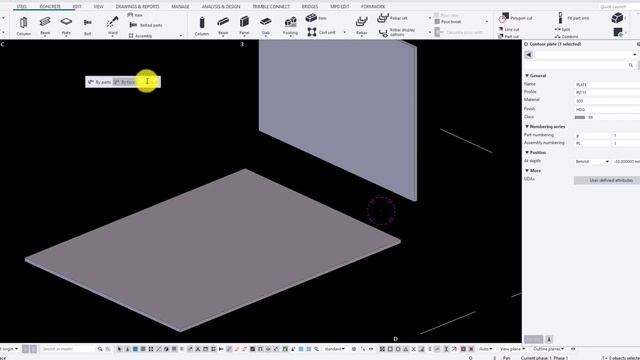This screenshot has width=640, height=360.
Task: Click the Fit part end tool
Action: [x=573, y=18]
